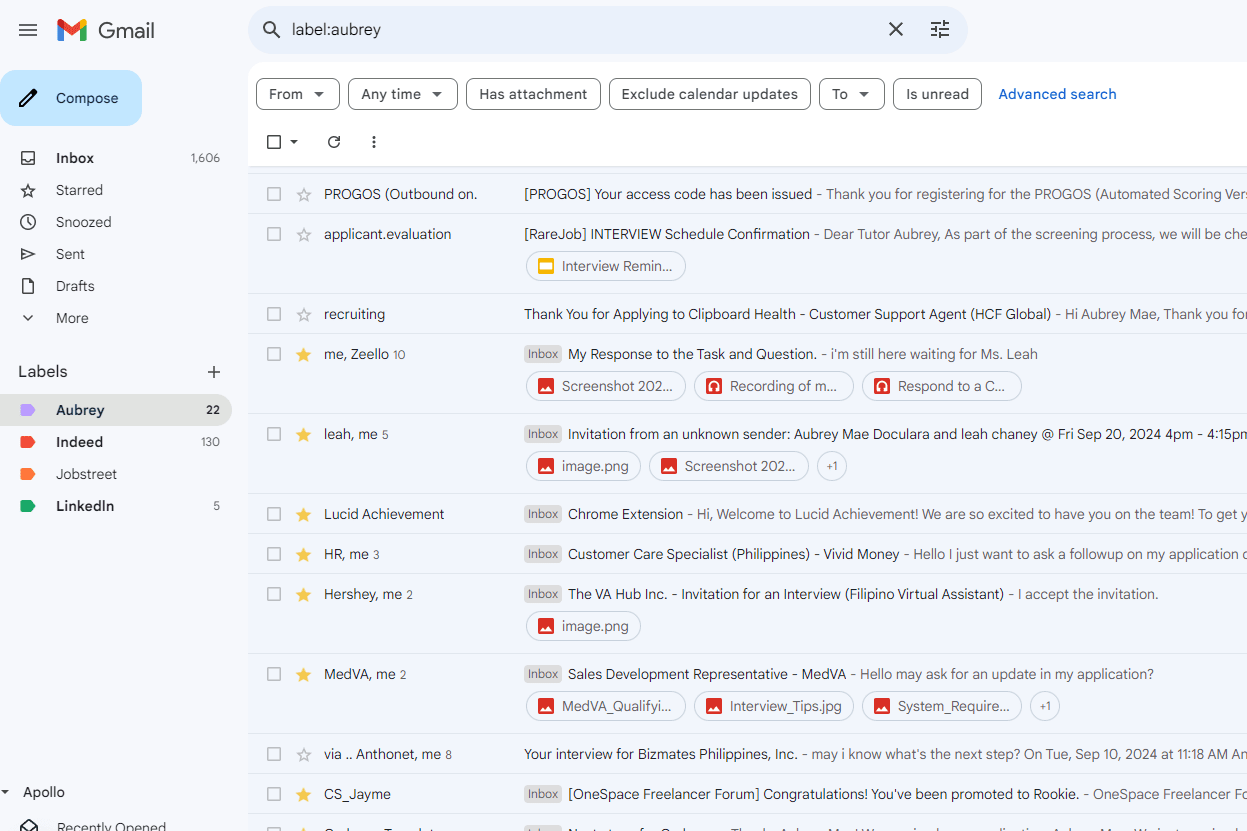Screen dimensions: 1247x831
Task: Open the Chrome Extension email
Action: click(747, 514)
